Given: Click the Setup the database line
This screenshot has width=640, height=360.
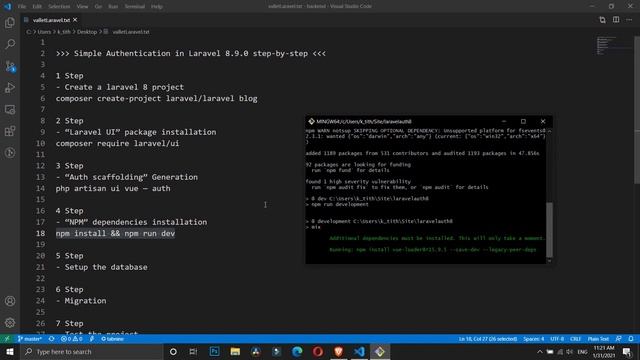Looking at the screenshot, I should click(x=102, y=267).
